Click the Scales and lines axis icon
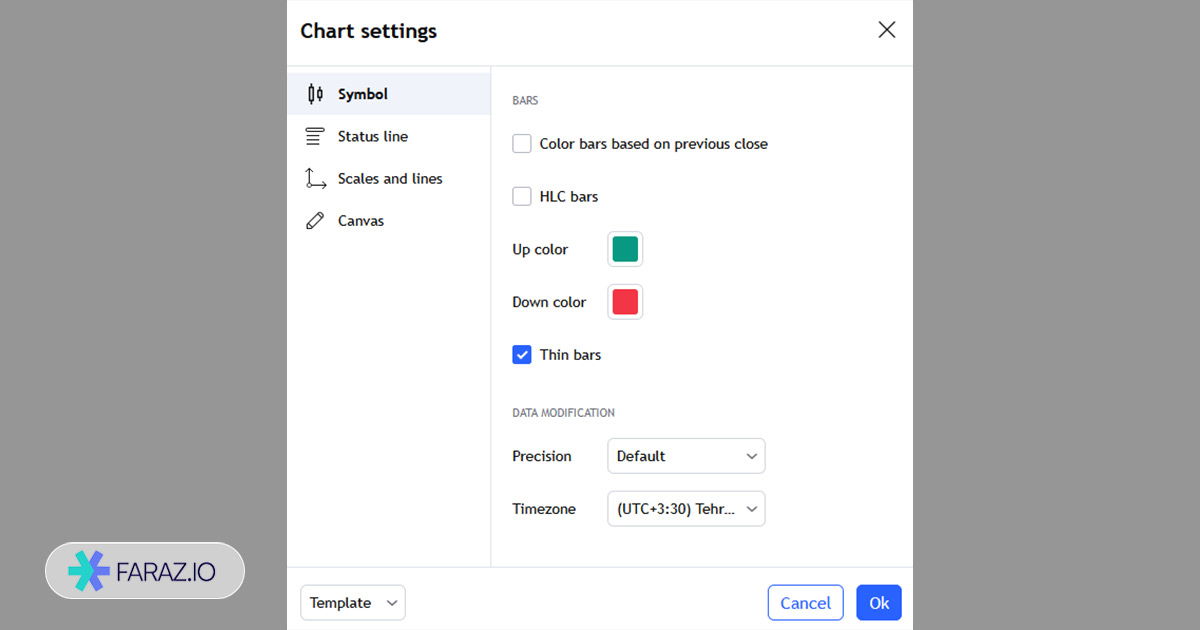1200x630 pixels. pyautogui.click(x=316, y=179)
